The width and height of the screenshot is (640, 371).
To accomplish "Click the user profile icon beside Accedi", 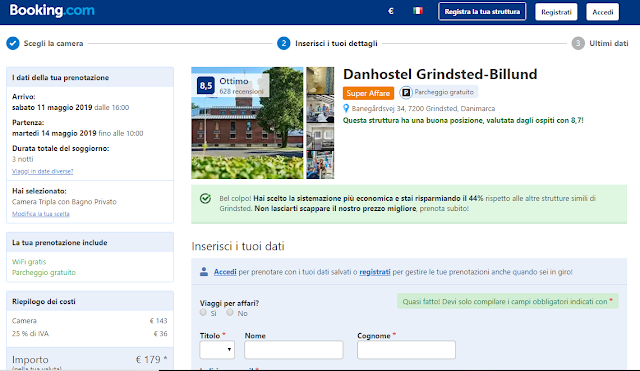I will (204, 272).
